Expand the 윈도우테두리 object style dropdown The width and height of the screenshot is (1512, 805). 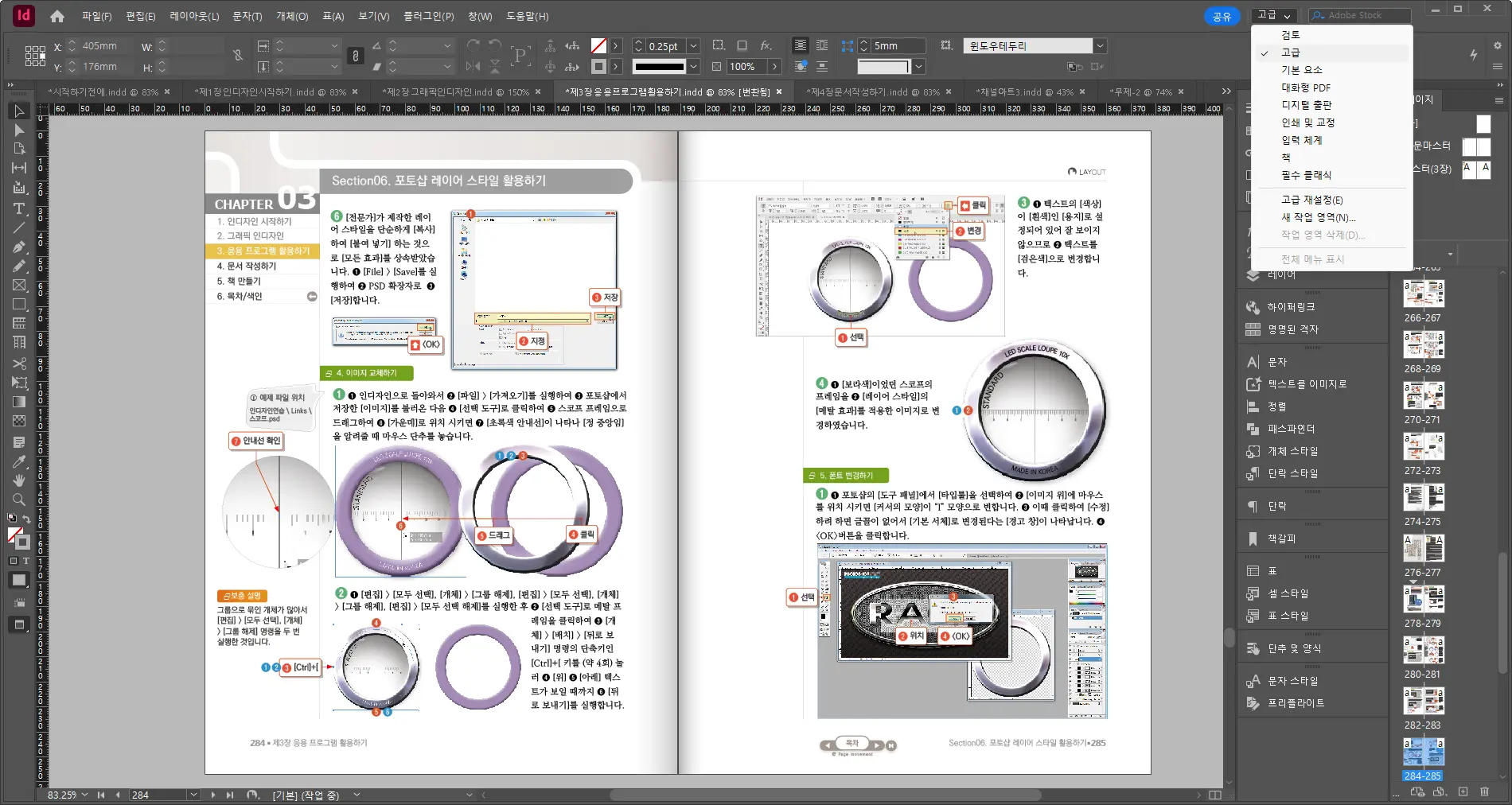click(x=1101, y=45)
